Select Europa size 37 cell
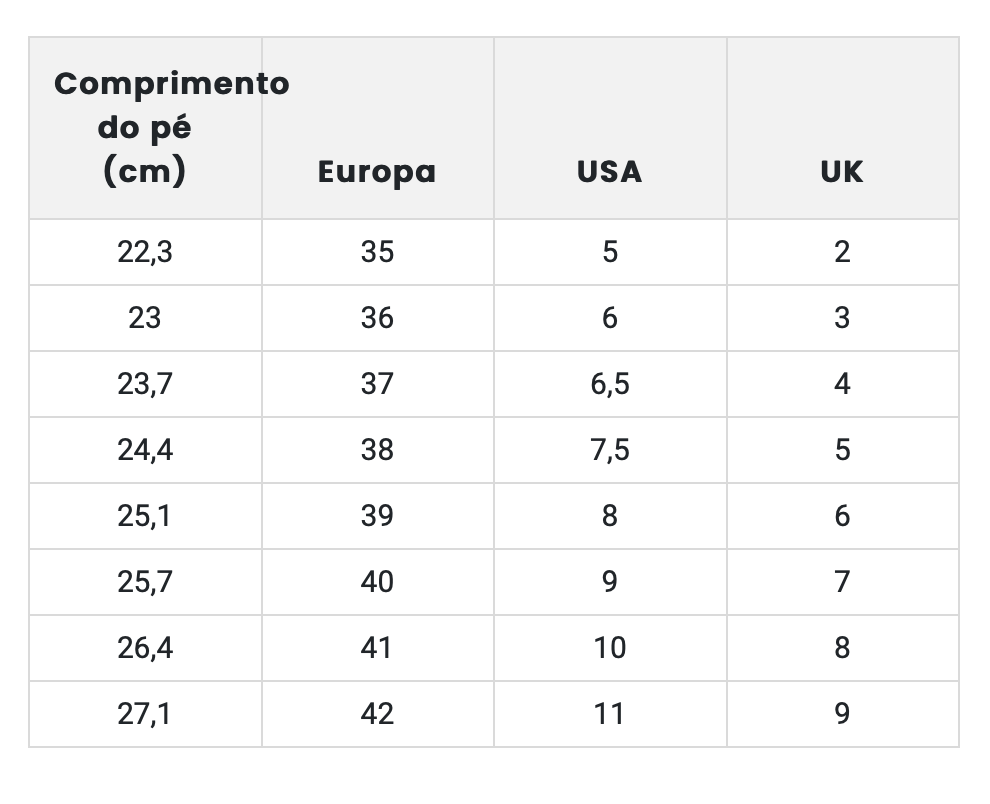 tap(377, 384)
